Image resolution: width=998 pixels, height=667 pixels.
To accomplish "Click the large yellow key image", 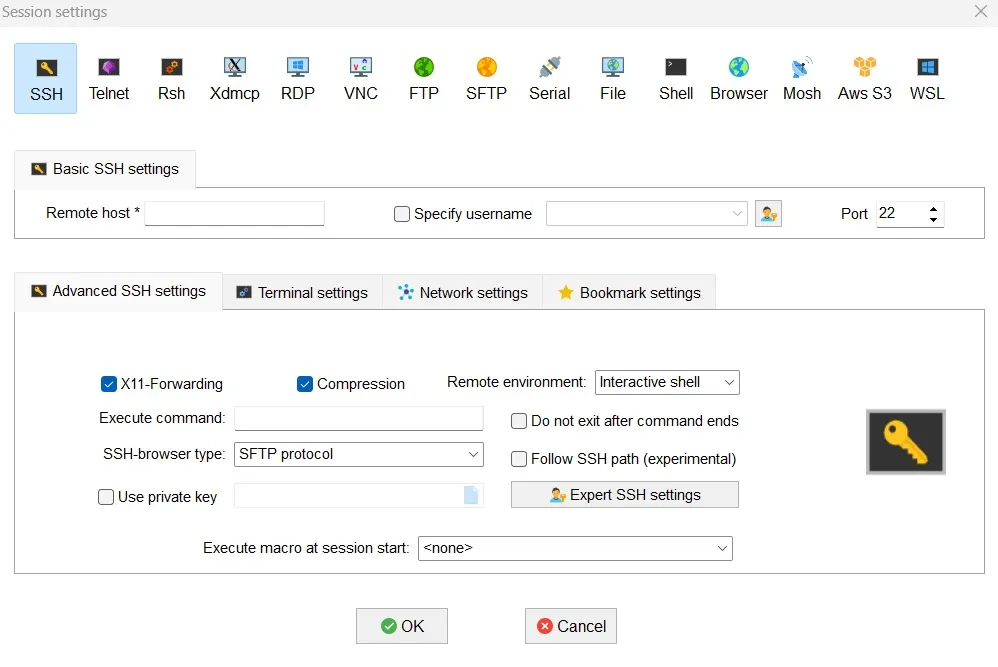I will click(x=906, y=442).
